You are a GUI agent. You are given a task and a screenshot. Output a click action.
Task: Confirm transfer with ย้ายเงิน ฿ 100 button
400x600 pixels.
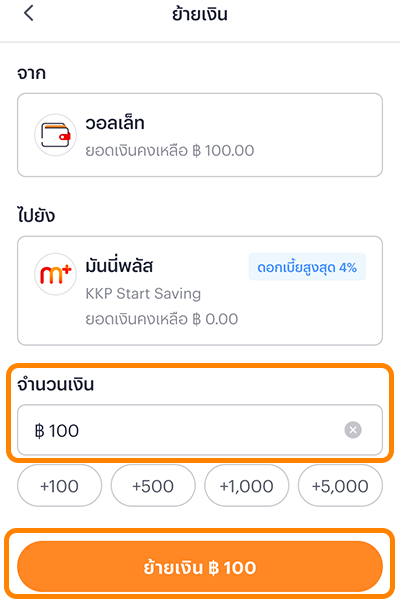coord(200,567)
